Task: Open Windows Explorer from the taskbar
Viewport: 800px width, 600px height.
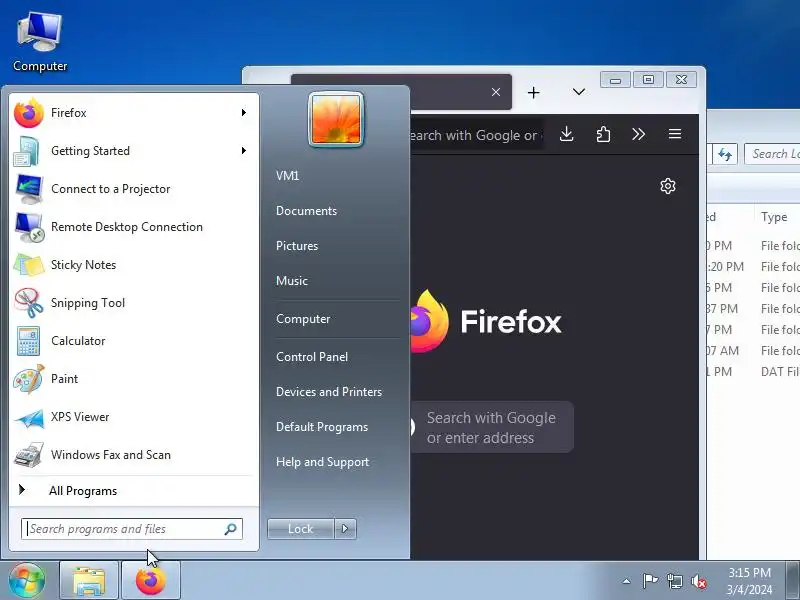Action: tap(89, 581)
